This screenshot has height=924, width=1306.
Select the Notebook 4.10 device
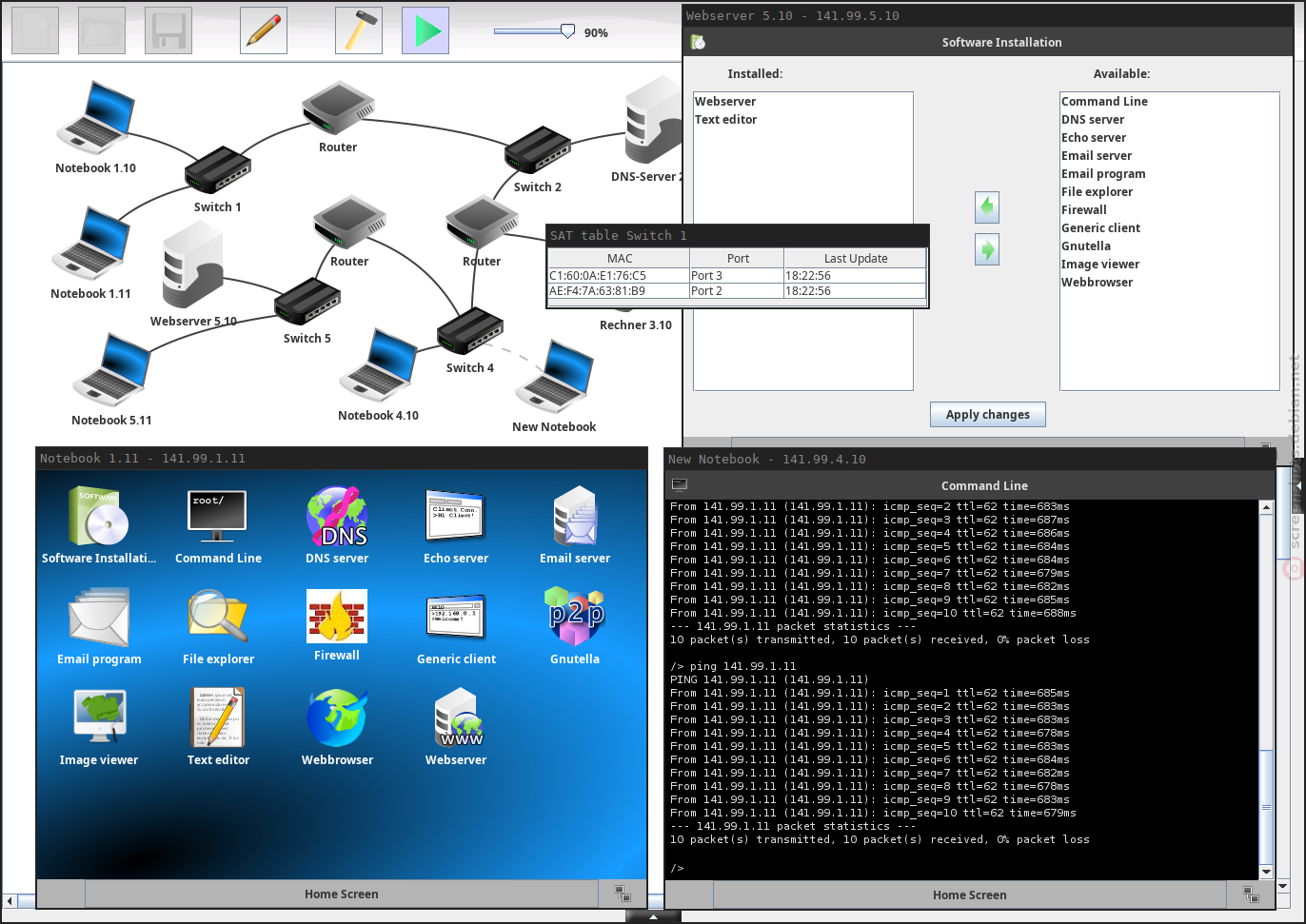pyautogui.click(x=378, y=366)
